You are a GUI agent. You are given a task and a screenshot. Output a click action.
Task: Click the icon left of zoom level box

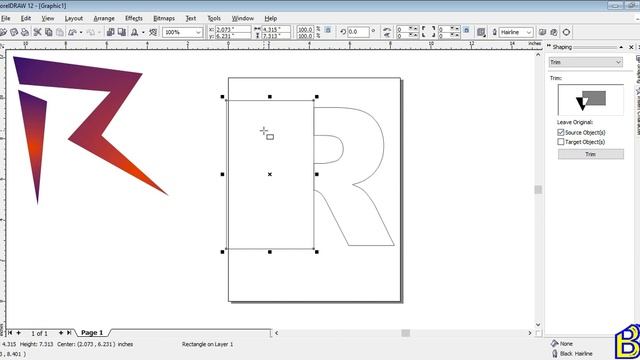click(153, 32)
